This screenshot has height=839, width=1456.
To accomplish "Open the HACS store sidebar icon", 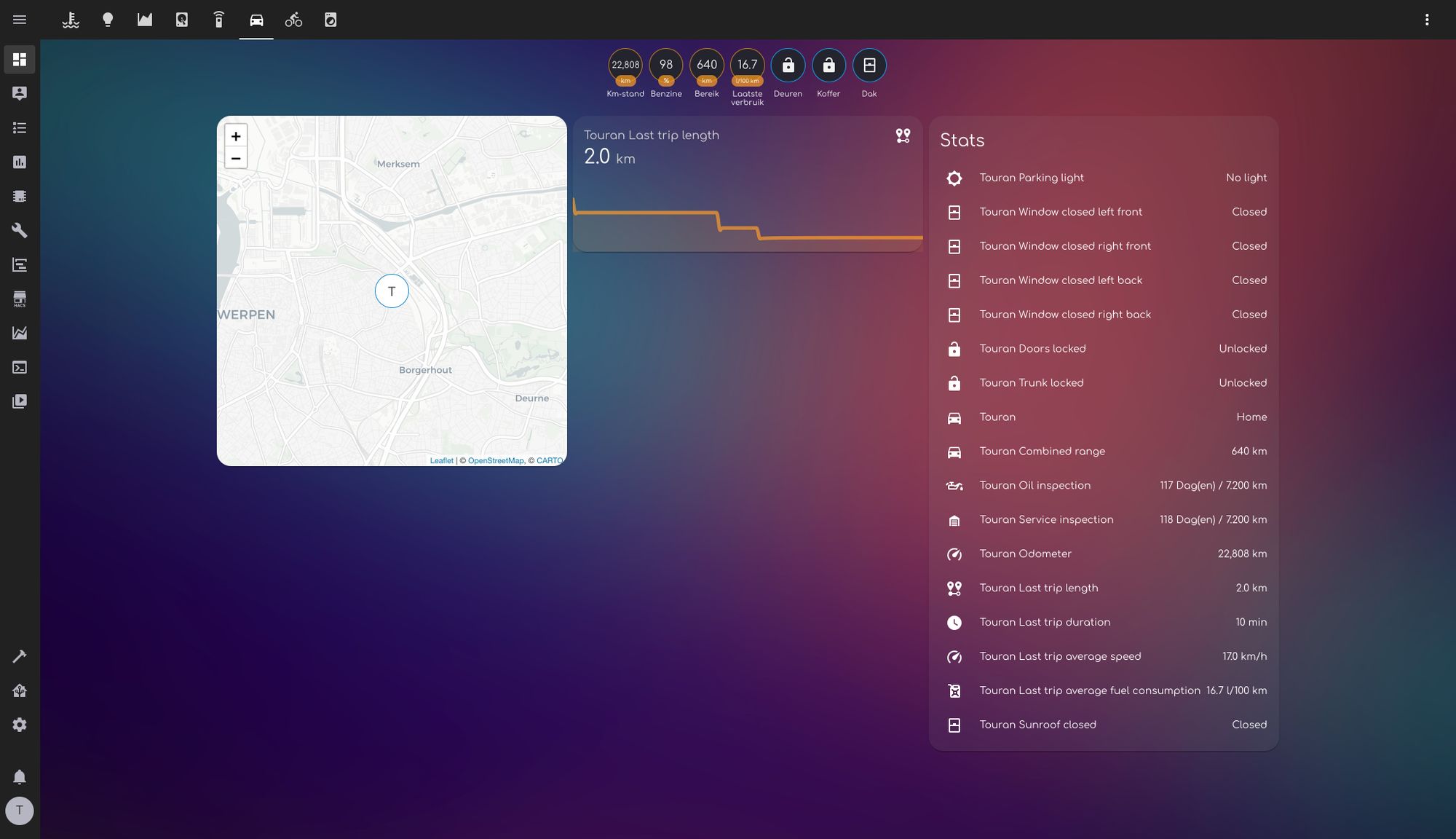I will point(20,299).
